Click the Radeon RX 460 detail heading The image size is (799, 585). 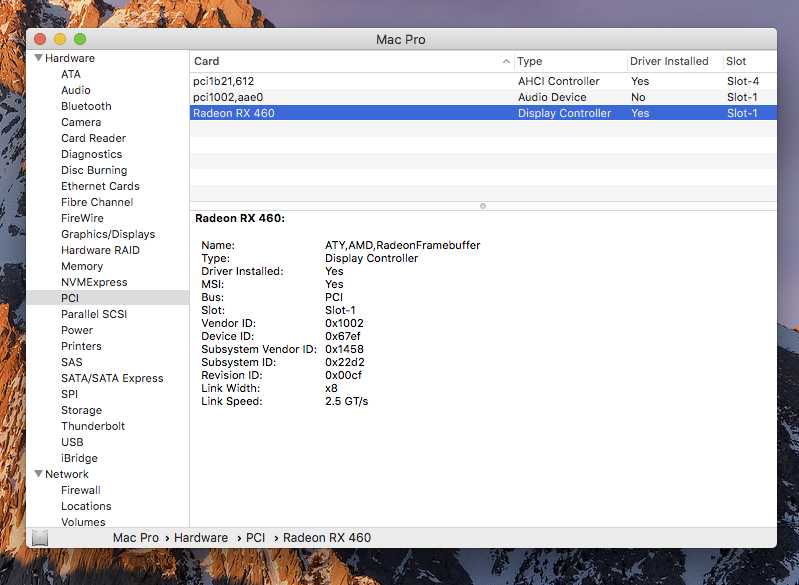coord(240,218)
